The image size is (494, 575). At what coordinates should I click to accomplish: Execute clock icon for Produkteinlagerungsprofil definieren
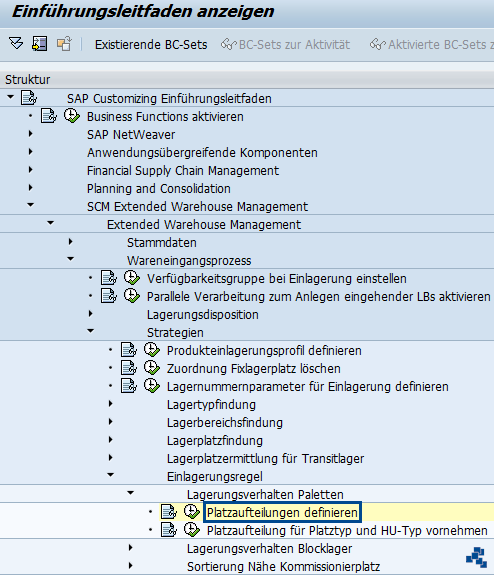(x=151, y=350)
